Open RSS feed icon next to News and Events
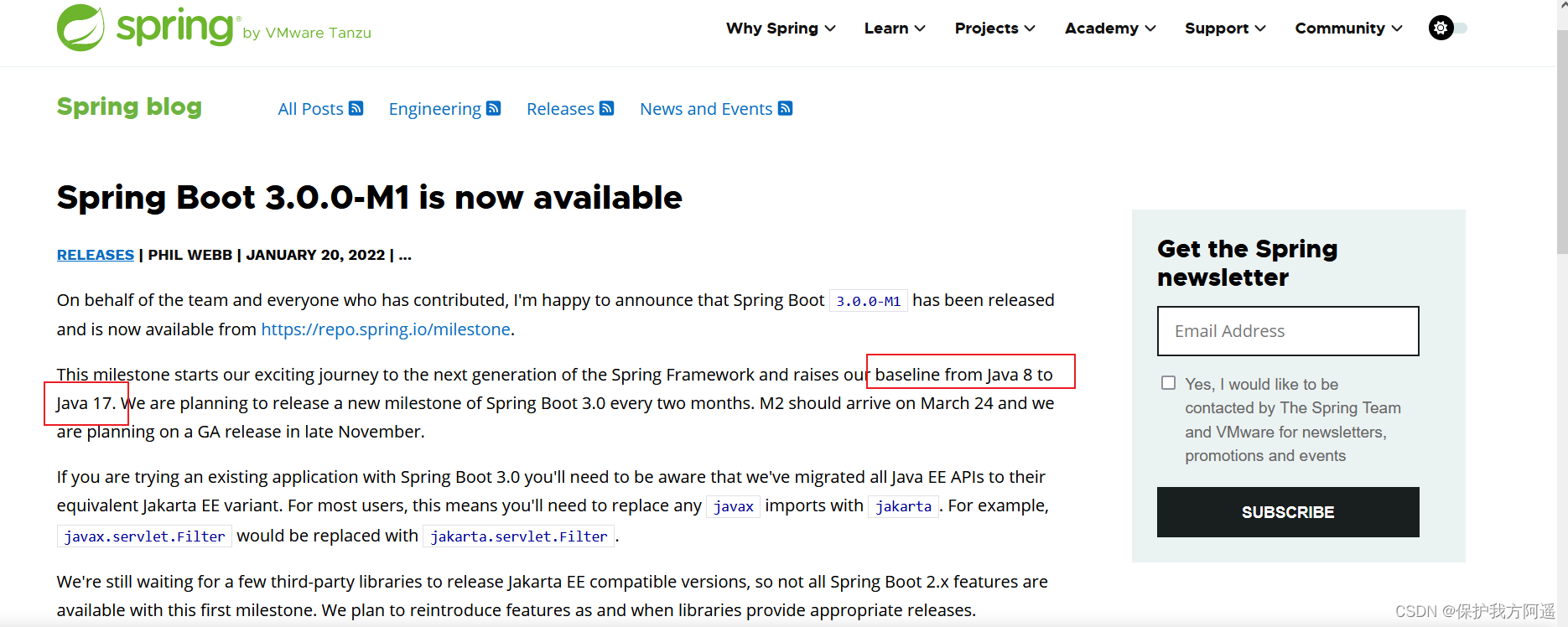 (x=786, y=108)
